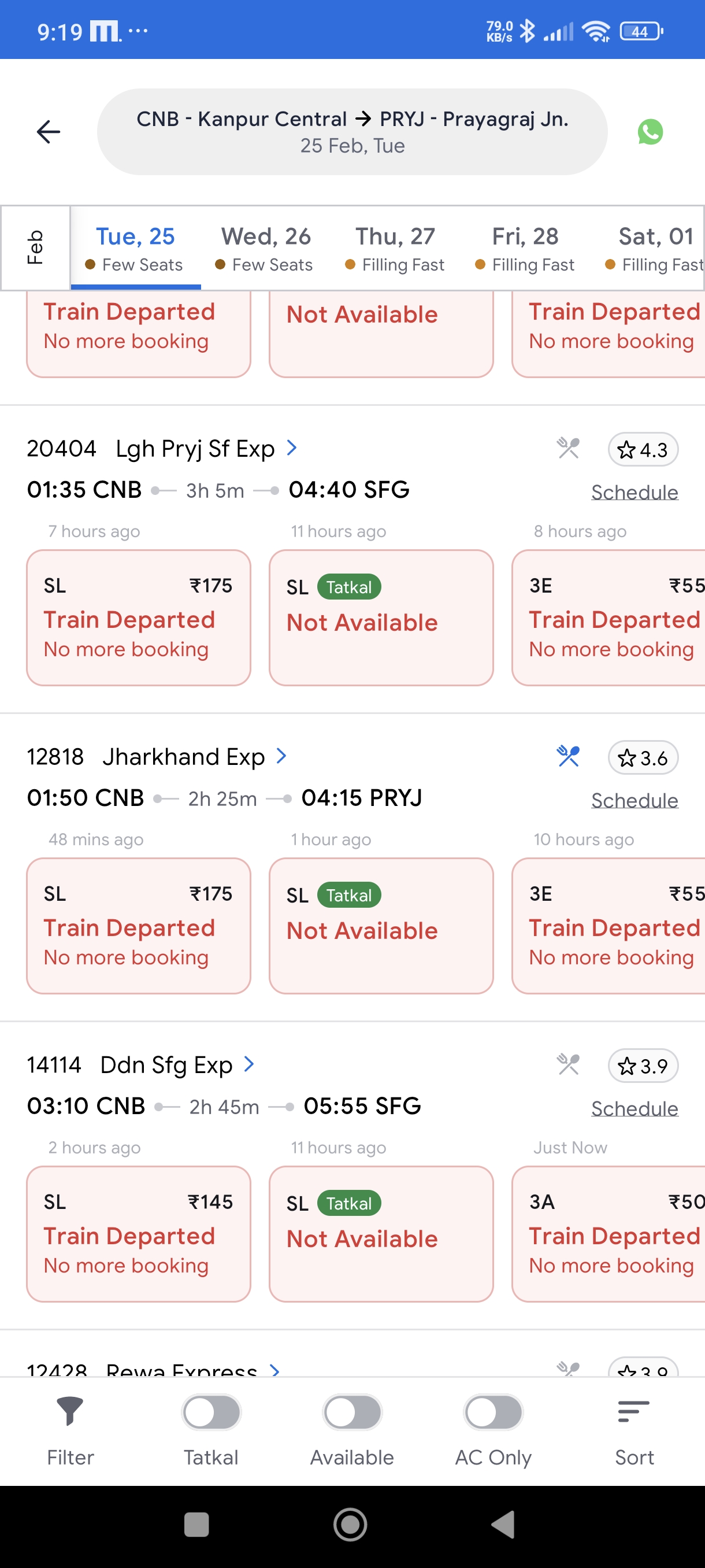
Task: Tap Jharkhand Exp pantry food icon
Action: tap(567, 757)
